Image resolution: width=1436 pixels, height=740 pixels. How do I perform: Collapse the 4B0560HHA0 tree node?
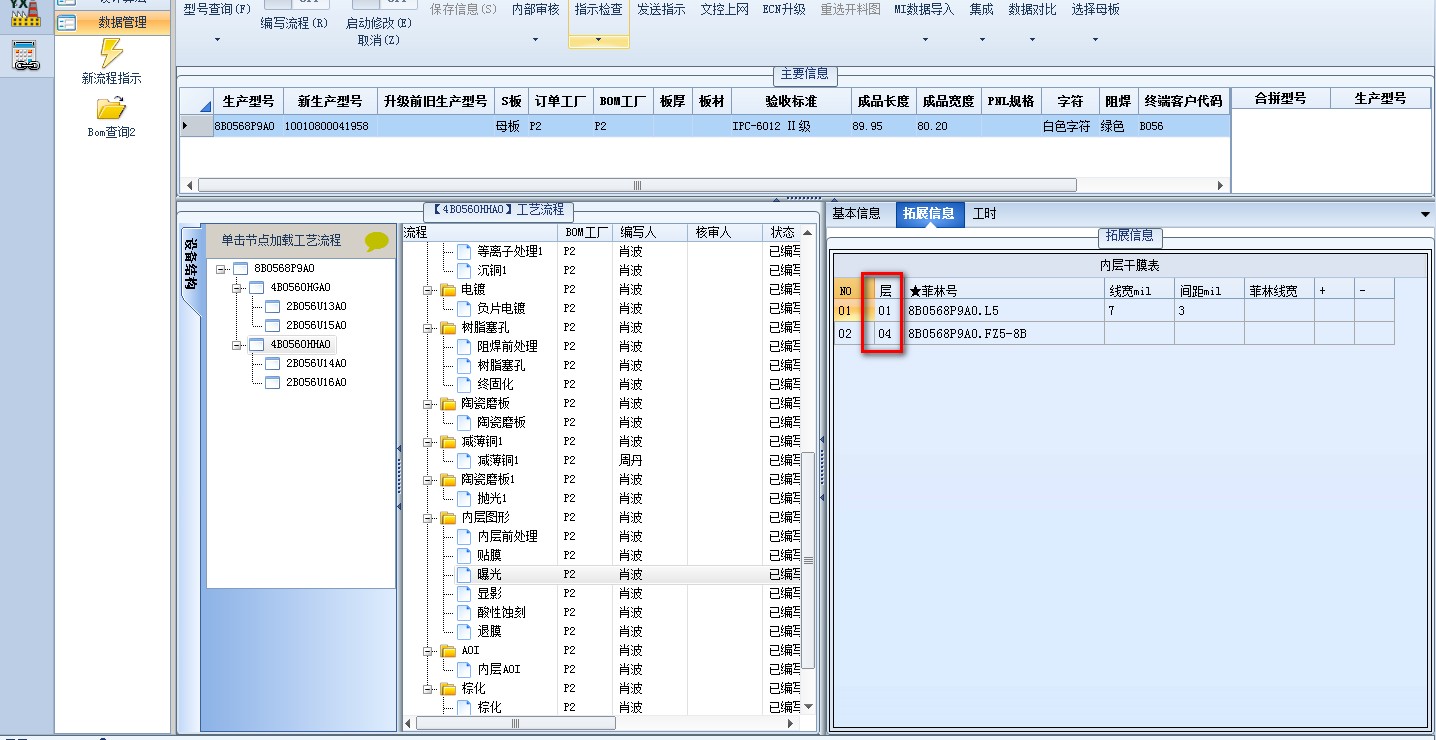pyautogui.click(x=237, y=345)
